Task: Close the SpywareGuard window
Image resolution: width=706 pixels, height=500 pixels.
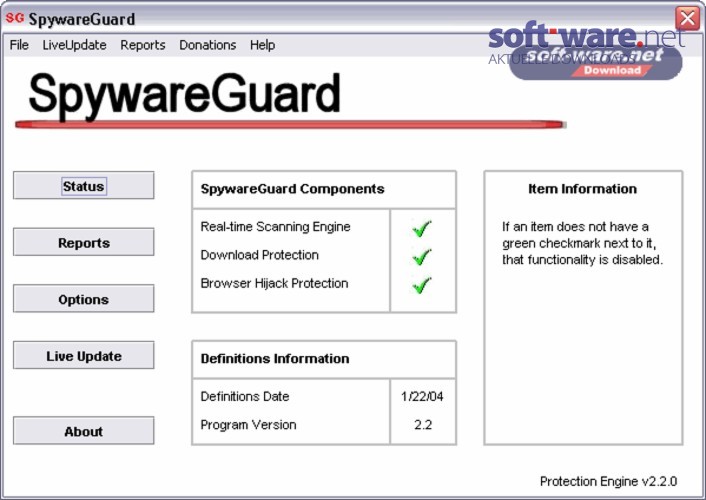Action: (687, 18)
